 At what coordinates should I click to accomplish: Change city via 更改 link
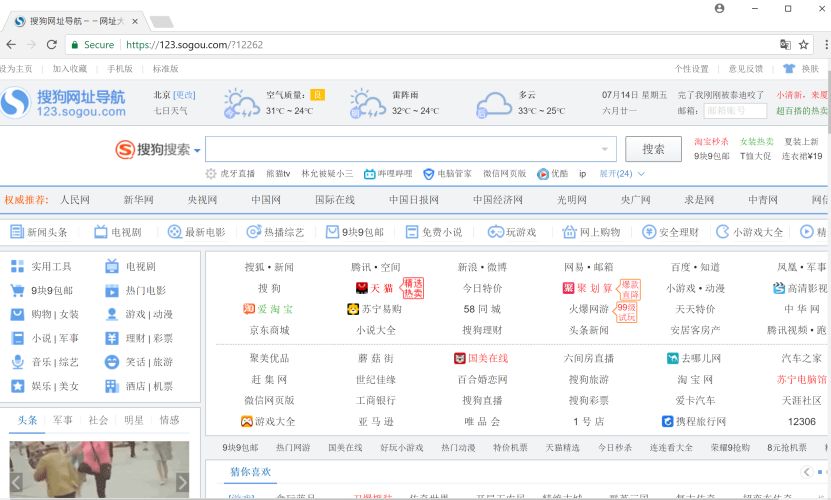[x=184, y=95]
